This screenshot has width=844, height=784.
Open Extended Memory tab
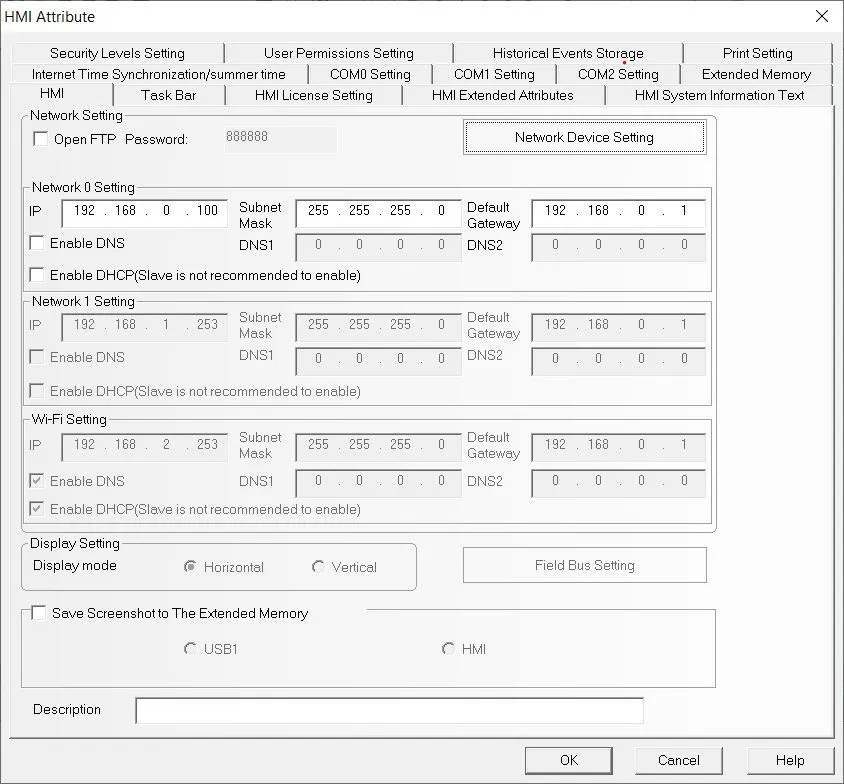[x=756, y=74]
